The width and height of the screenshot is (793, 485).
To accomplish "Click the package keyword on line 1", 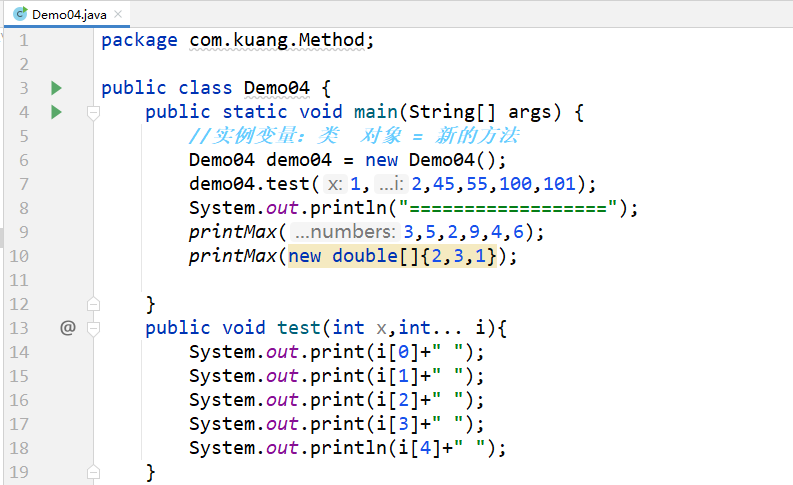I will point(140,40).
